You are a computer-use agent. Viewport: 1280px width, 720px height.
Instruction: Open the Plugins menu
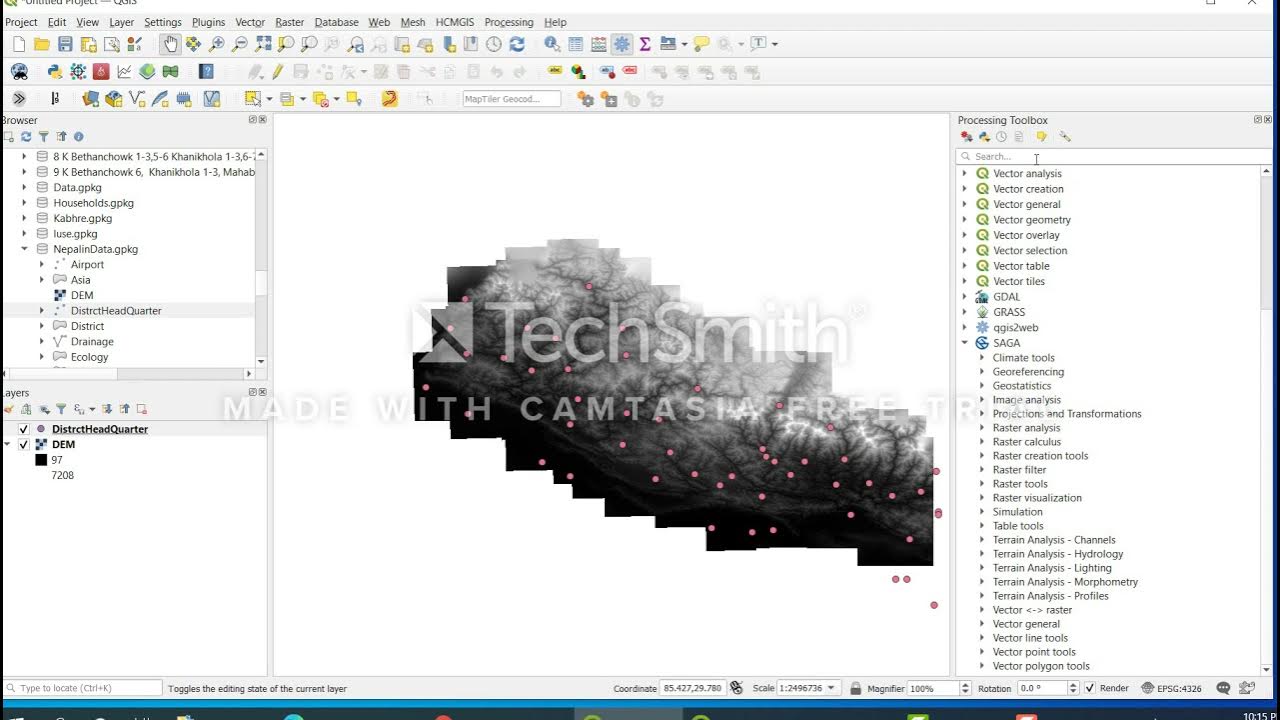pyautogui.click(x=208, y=22)
